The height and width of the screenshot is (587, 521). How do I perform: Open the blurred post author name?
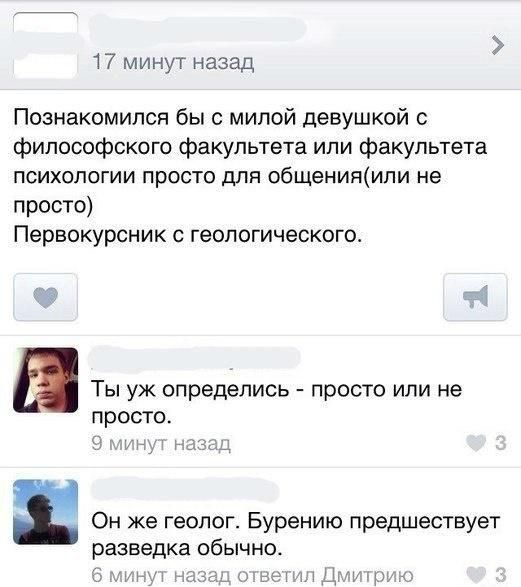198,29
